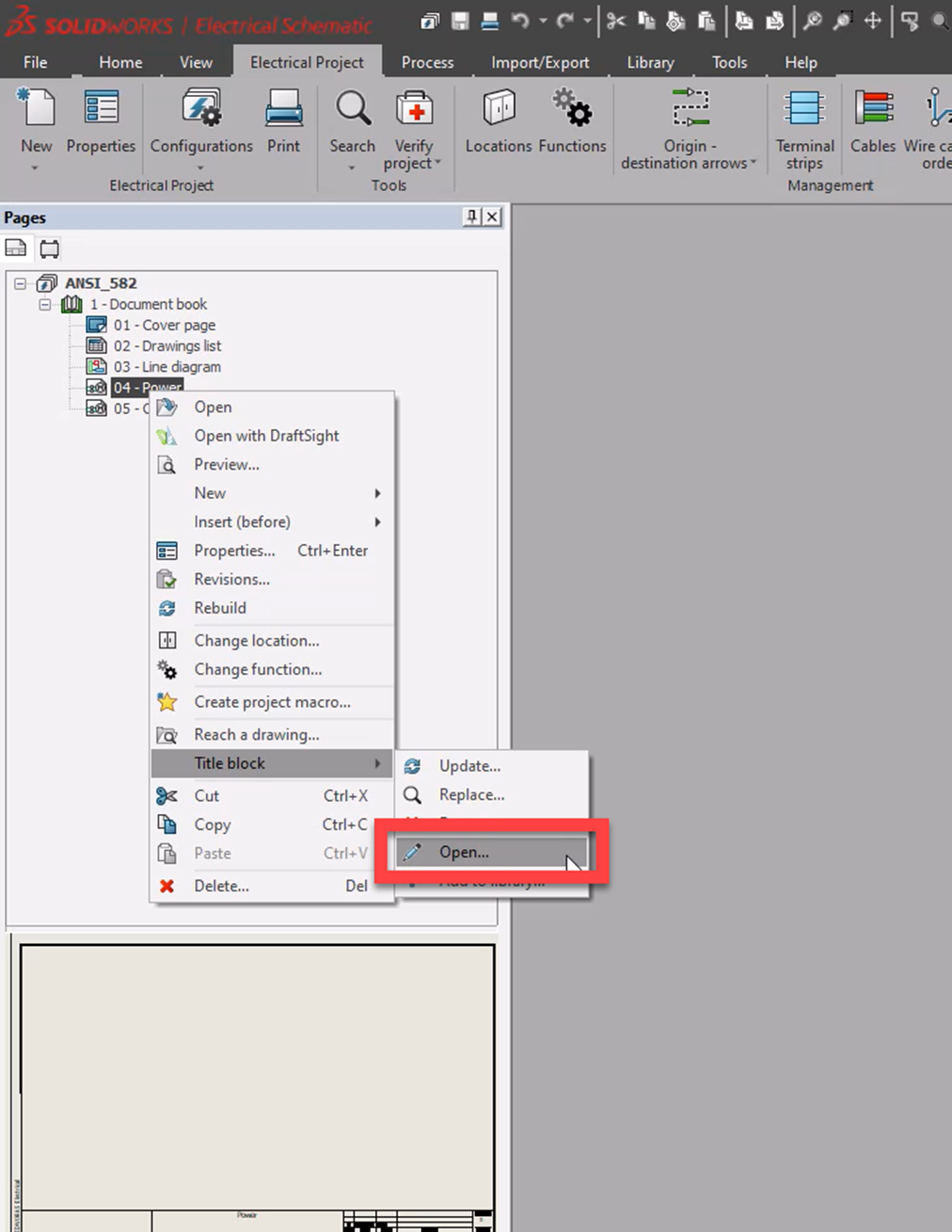Open the dropdown next to Undo
Screen dimensions: 952x1232
pos(543,21)
